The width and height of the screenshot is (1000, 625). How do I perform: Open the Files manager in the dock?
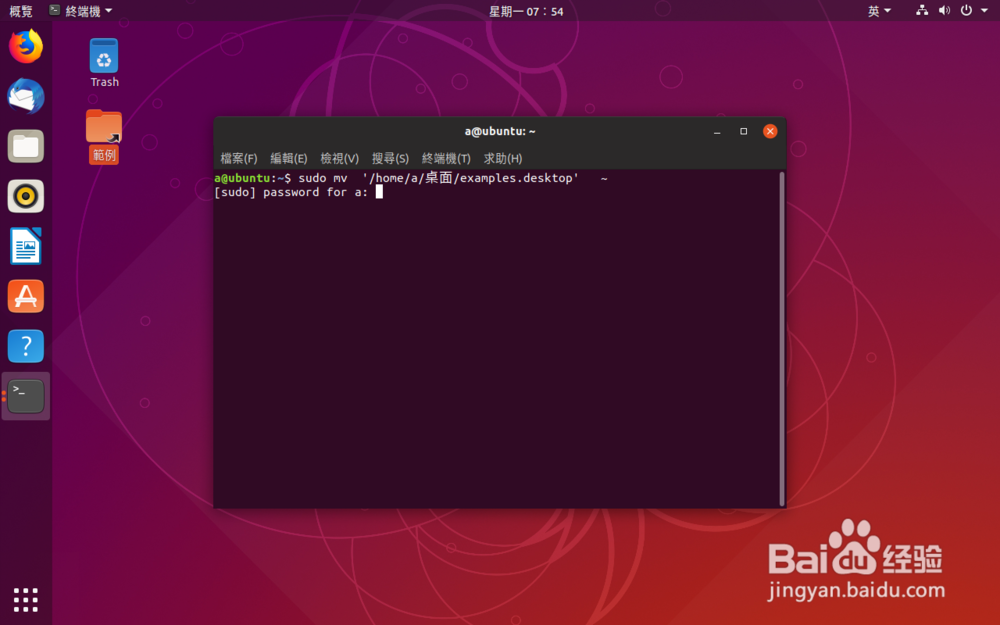coord(26,146)
